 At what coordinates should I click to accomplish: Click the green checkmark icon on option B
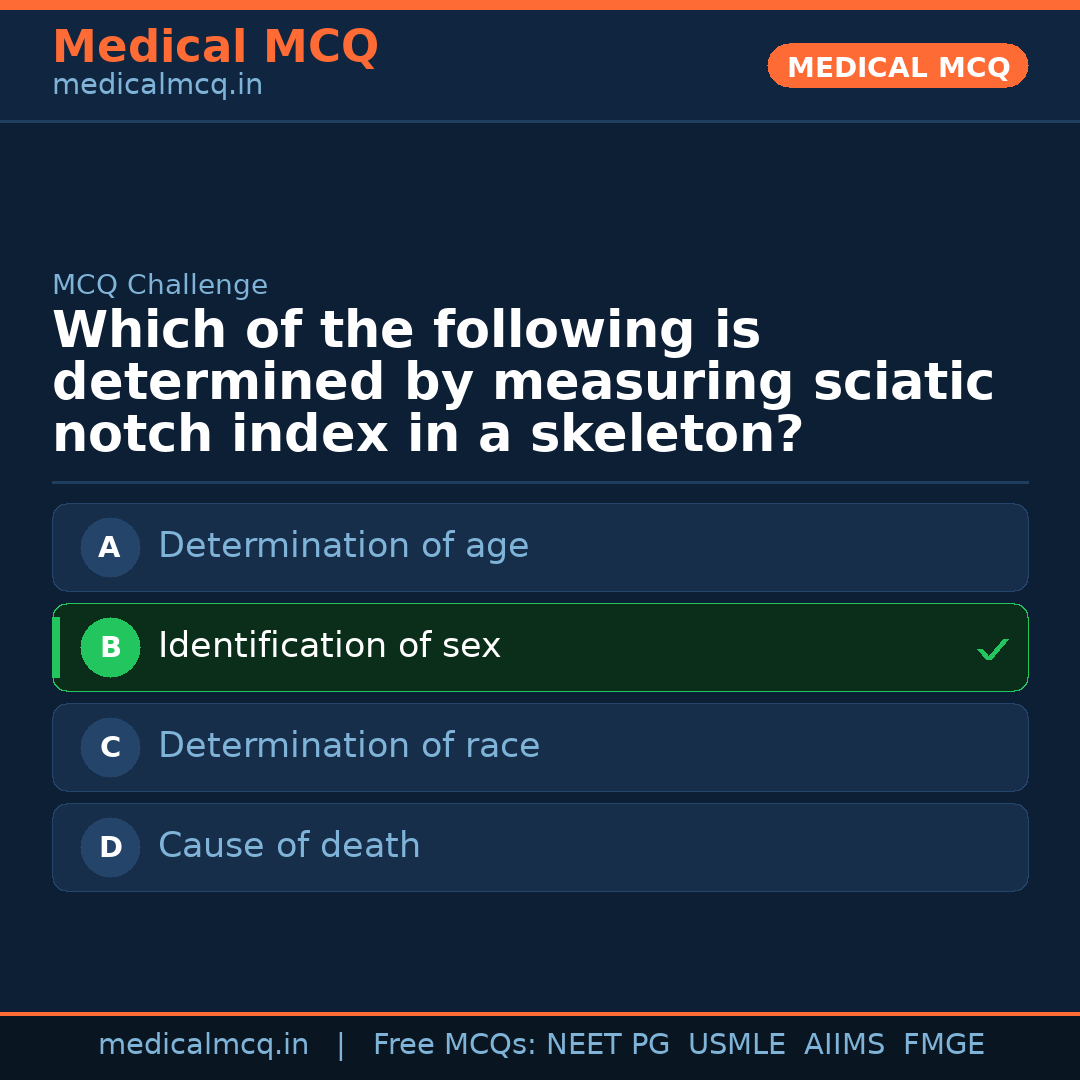[x=993, y=649]
